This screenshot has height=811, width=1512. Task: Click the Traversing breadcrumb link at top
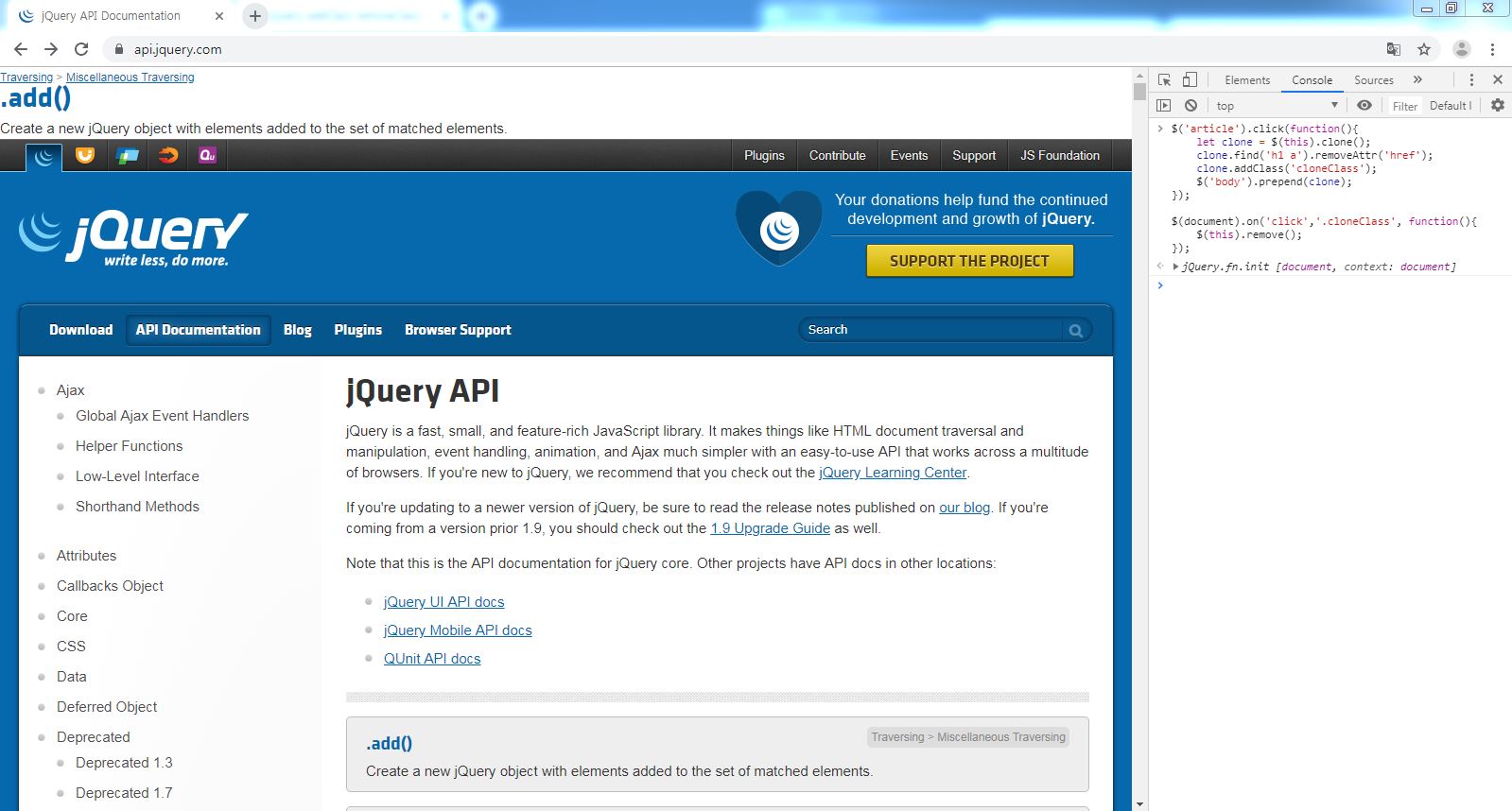coord(26,78)
